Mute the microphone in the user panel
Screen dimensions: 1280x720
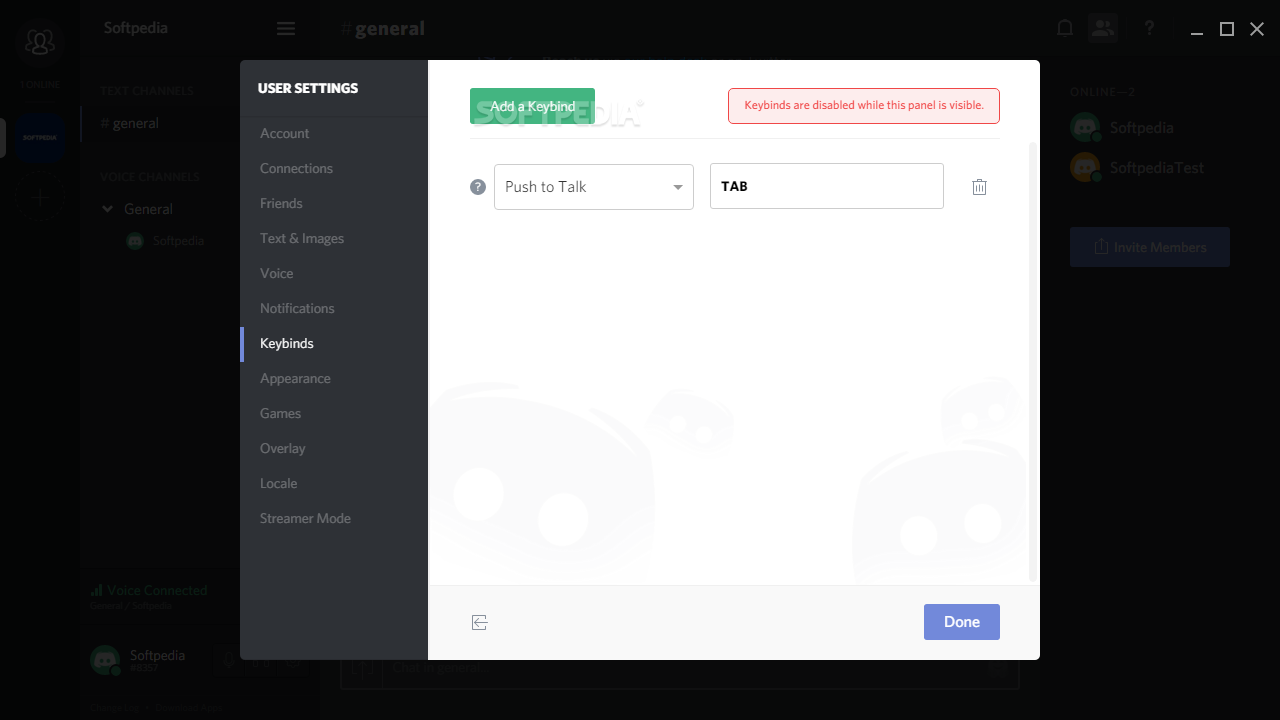(x=229, y=660)
